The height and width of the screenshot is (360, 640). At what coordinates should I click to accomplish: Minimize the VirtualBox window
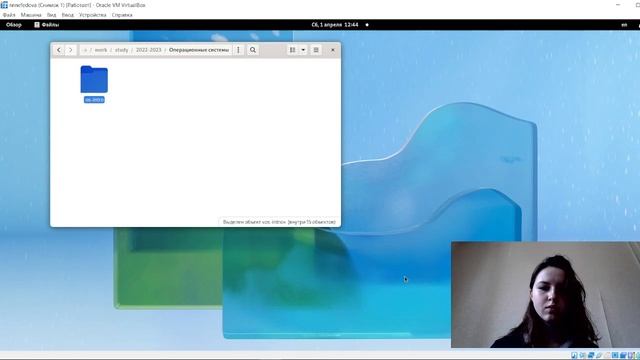click(618, 5)
